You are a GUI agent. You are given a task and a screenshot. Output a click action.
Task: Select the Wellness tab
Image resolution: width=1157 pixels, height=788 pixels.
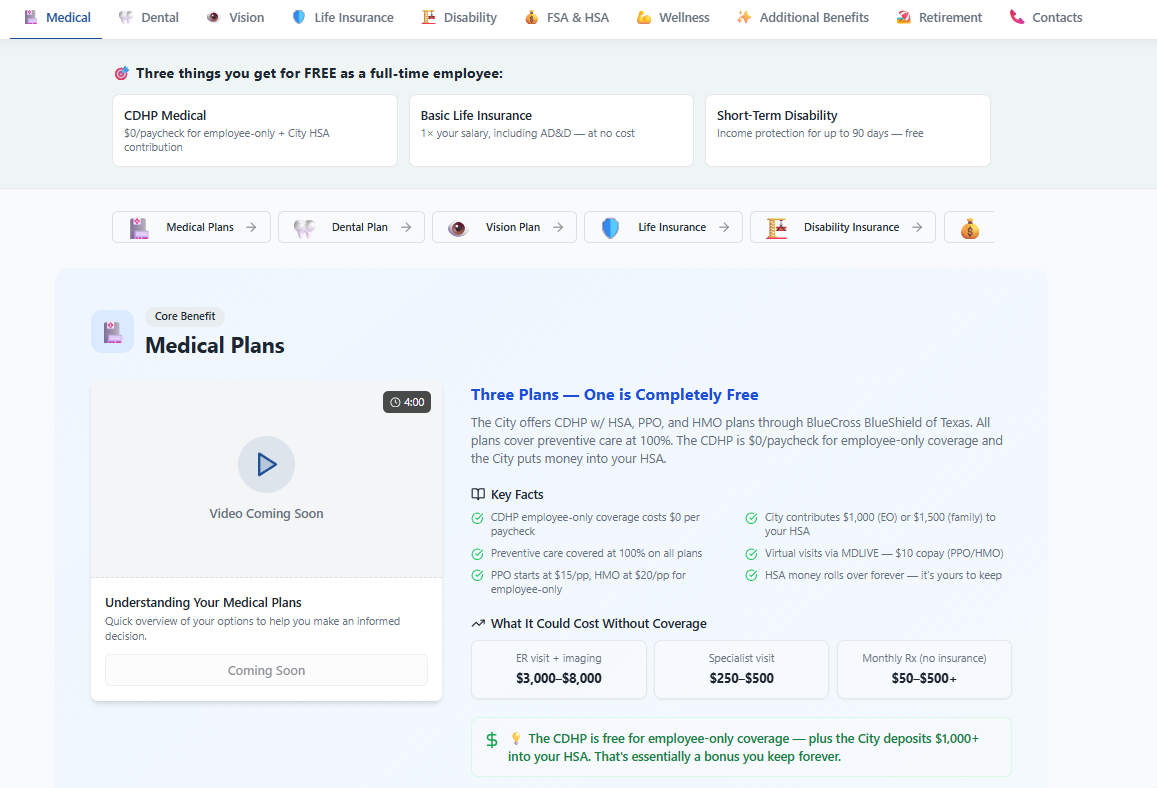[x=673, y=18]
